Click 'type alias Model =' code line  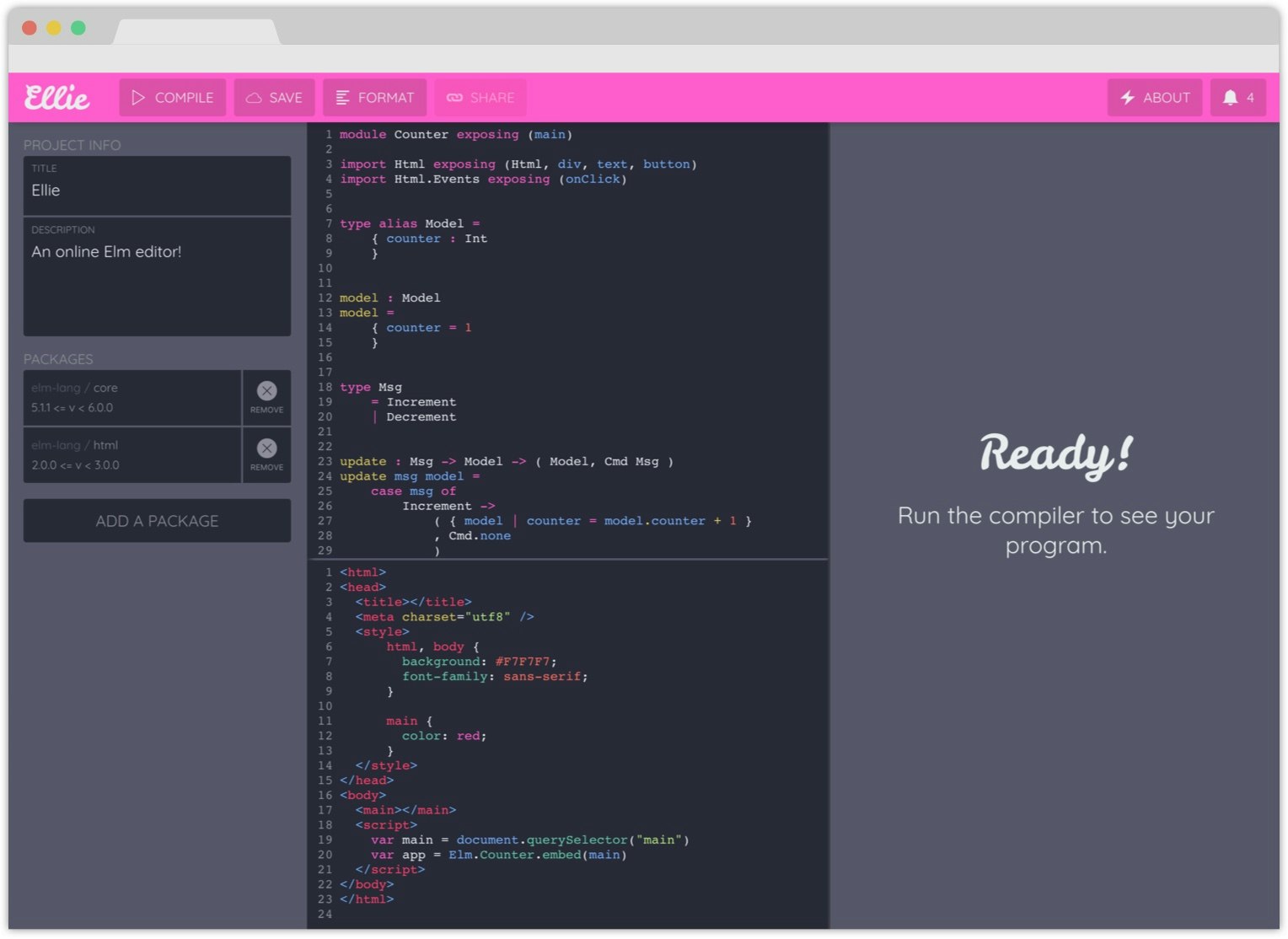(410, 224)
